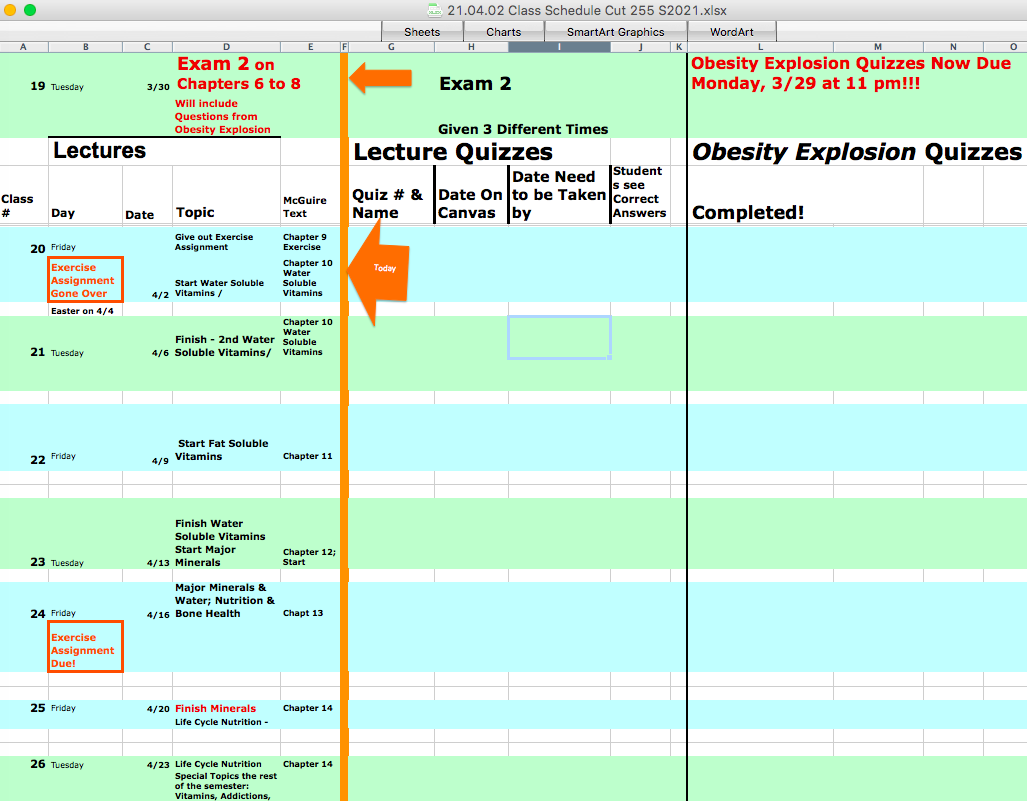Select the orange 'Today' arrow shape

(x=383, y=270)
